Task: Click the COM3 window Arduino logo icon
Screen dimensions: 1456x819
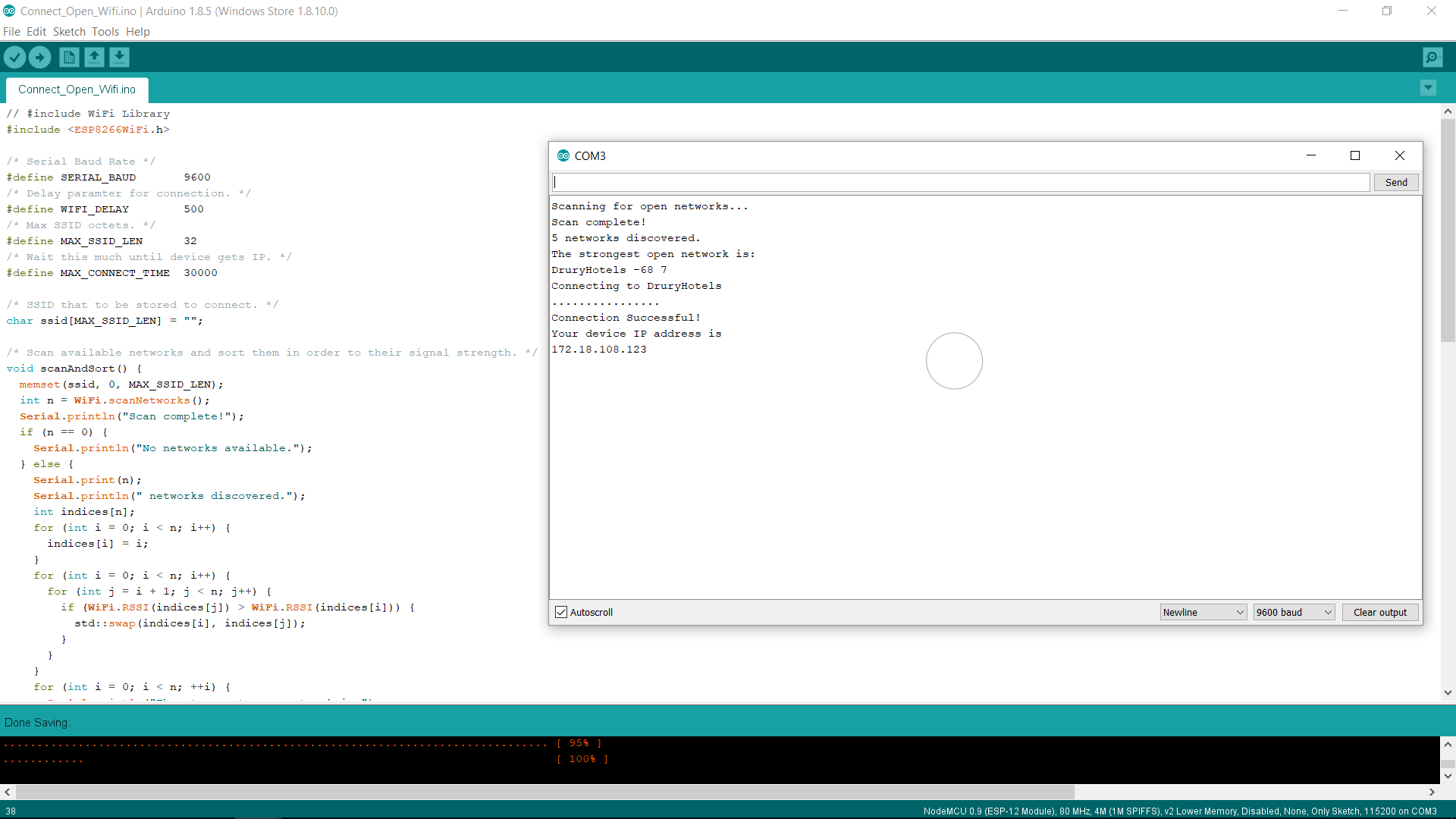Action: click(563, 155)
